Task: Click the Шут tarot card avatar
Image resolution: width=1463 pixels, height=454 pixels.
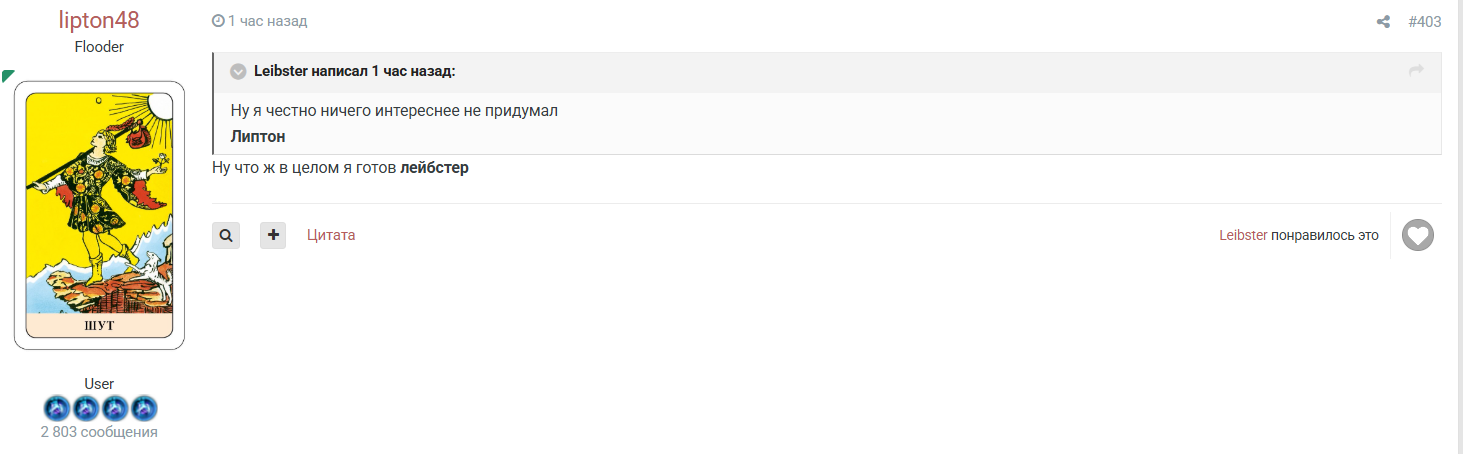Action: 99,215
